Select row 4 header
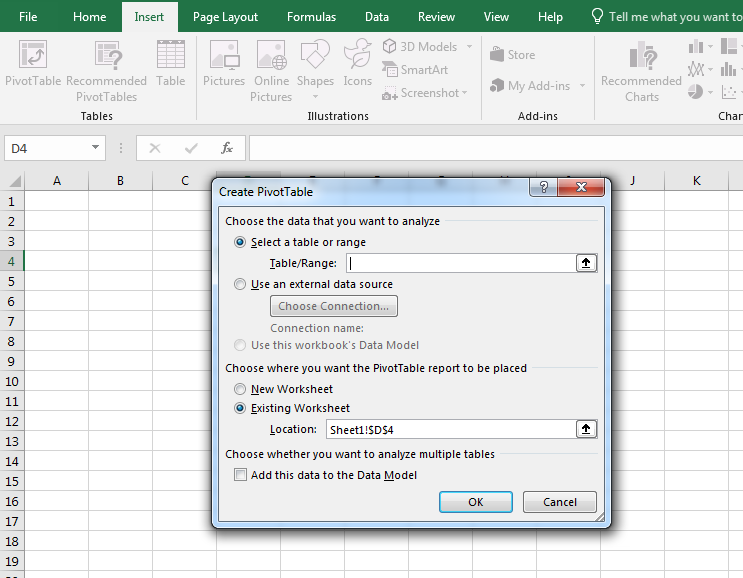743x578 pixels. pyautogui.click(x=11, y=262)
